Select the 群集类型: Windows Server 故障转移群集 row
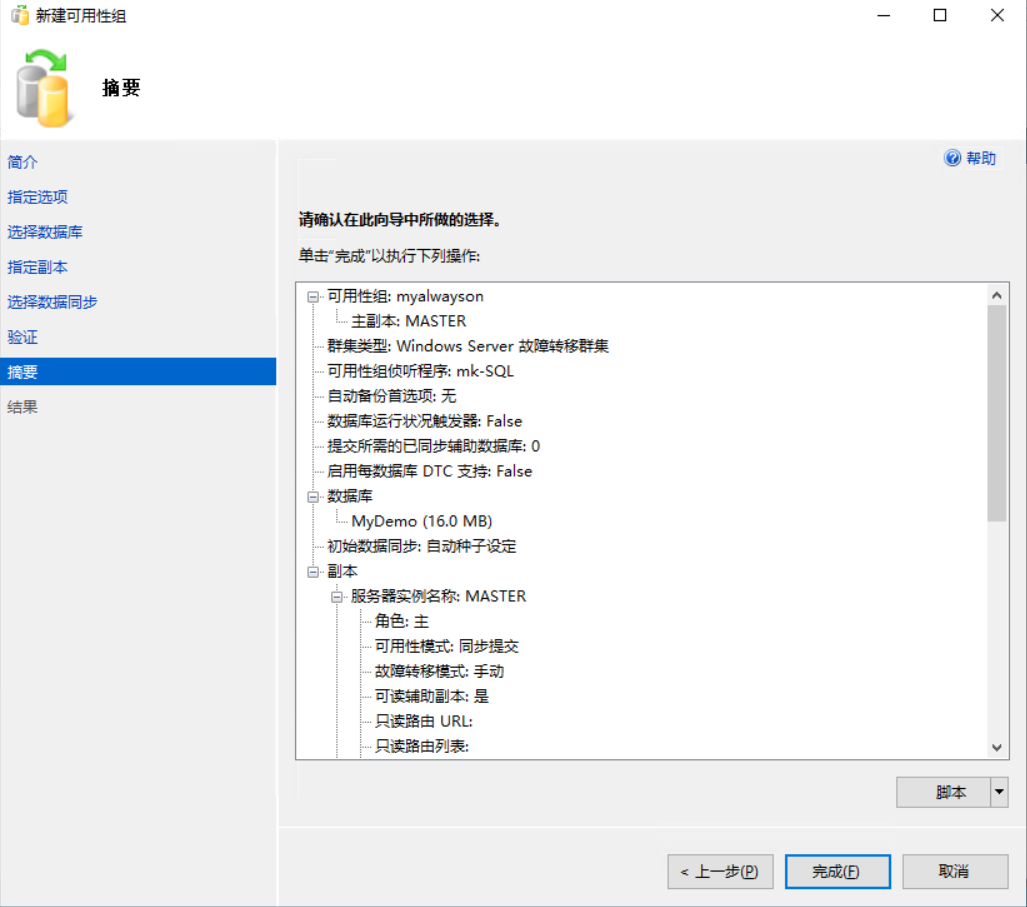The image size is (1027, 907). 468,346
